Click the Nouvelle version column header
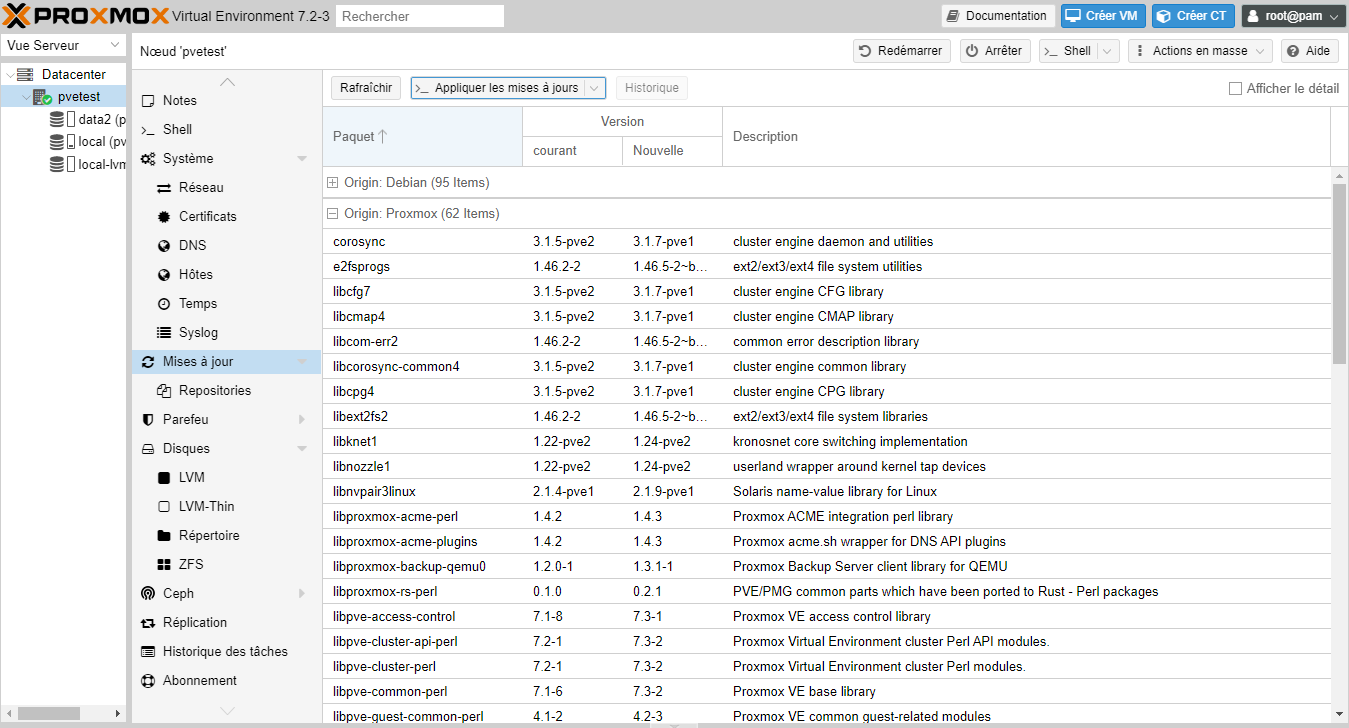1349x728 pixels. pyautogui.click(x=672, y=151)
